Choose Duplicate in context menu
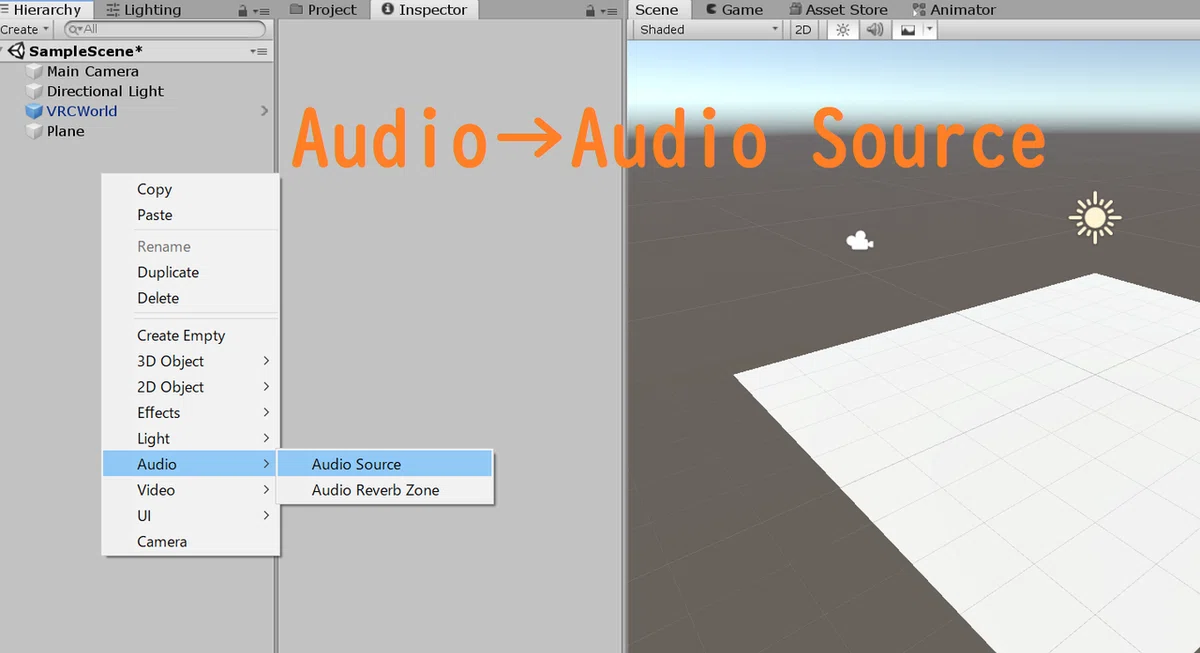Image resolution: width=1200 pixels, height=653 pixels. click(x=191, y=272)
